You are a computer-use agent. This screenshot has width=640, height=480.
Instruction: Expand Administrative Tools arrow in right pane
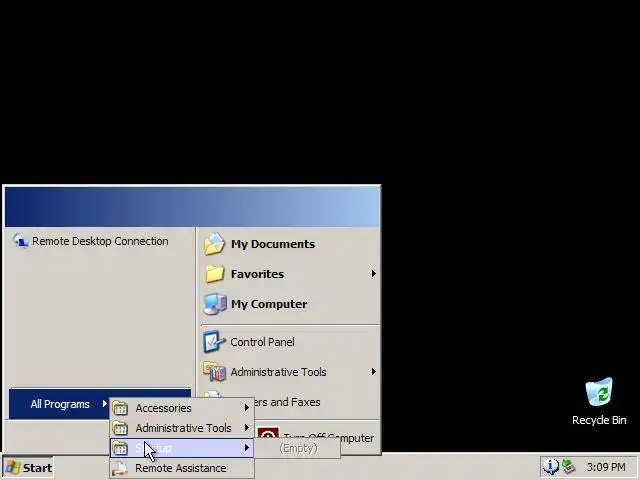pyautogui.click(x=373, y=371)
